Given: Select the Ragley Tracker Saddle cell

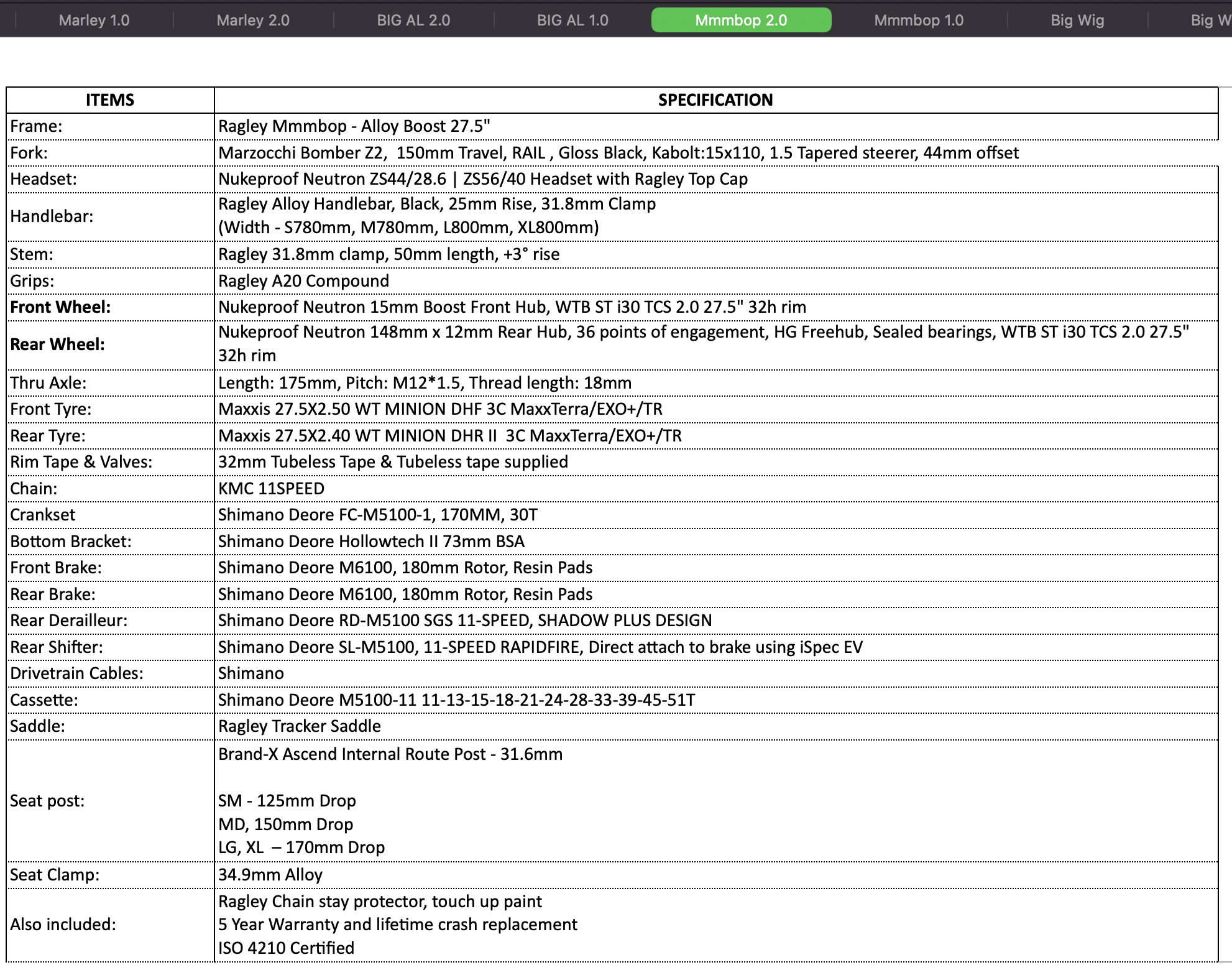Looking at the screenshot, I should (x=300, y=726).
